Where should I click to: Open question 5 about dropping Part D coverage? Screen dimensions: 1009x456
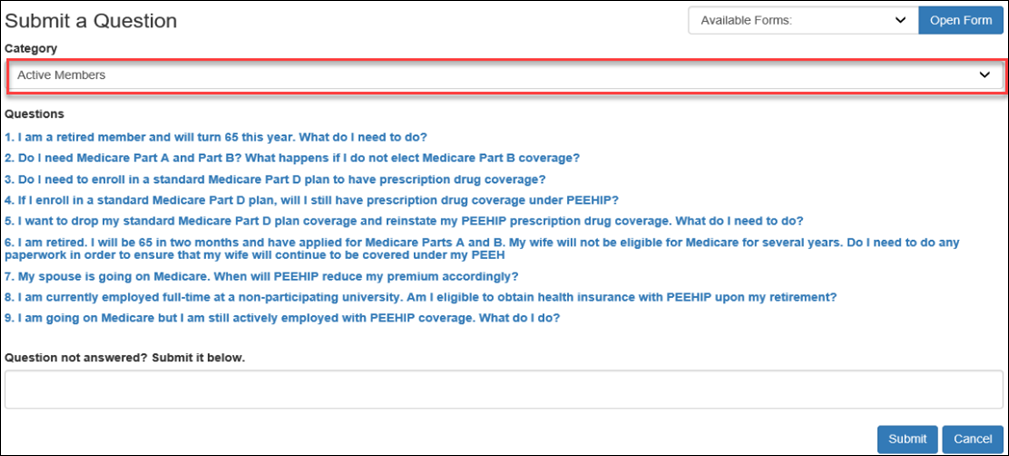point(404,221)
